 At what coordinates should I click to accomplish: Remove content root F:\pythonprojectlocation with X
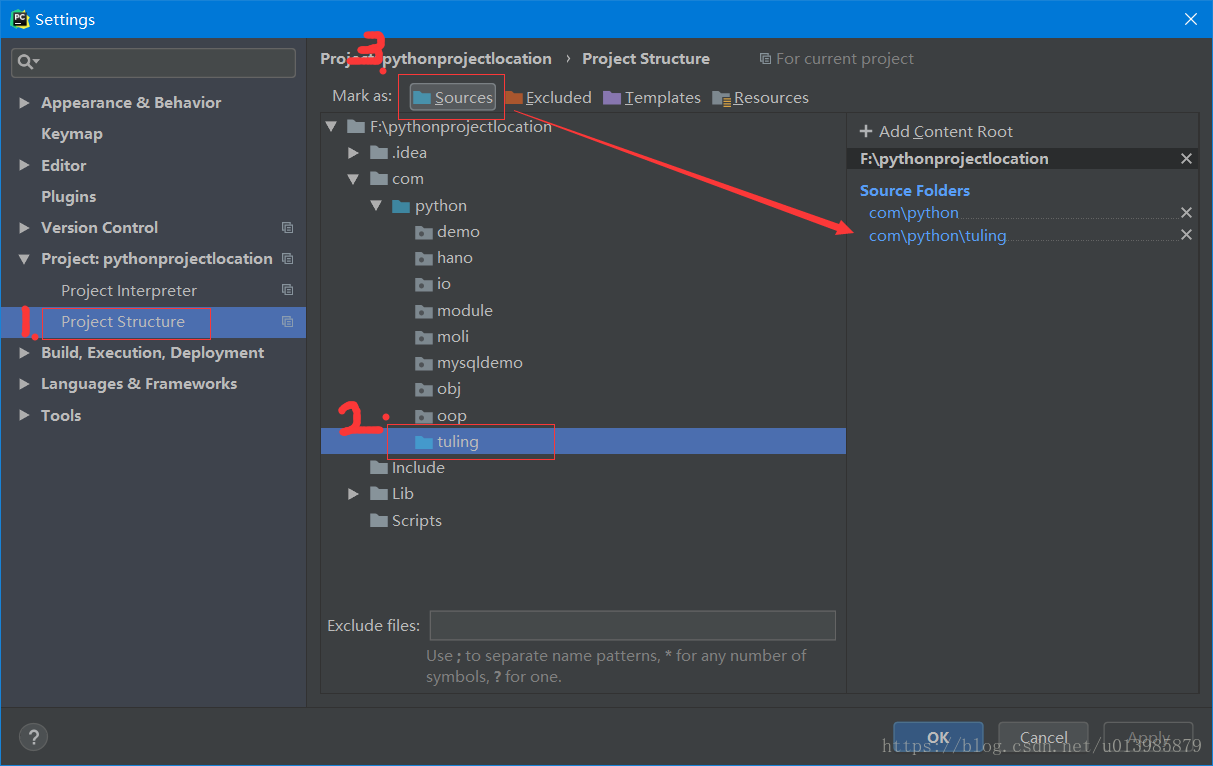pos(1186,159)
